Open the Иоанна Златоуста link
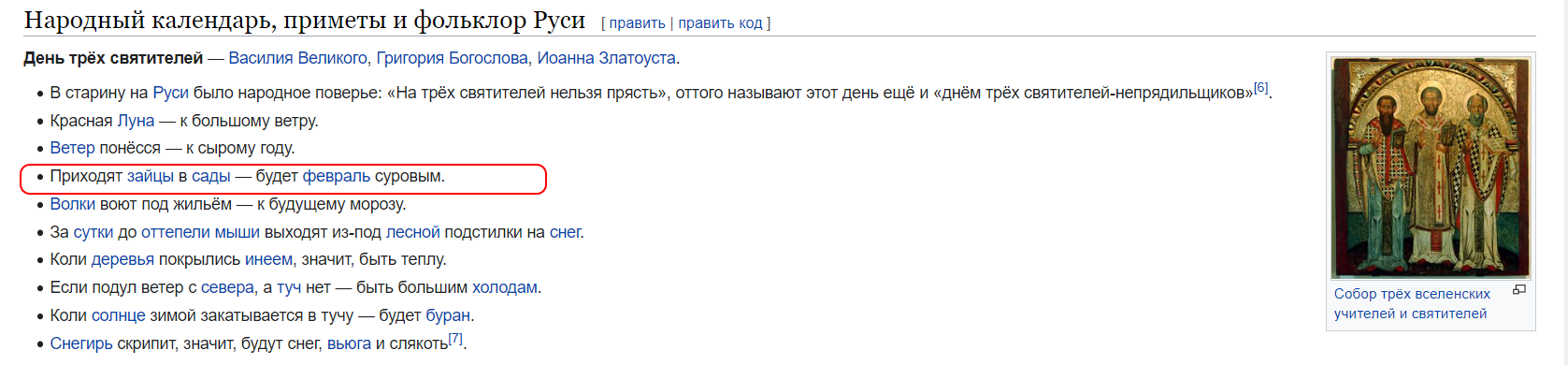Screen dimensions: 1568x365 (x=606, y=58)
